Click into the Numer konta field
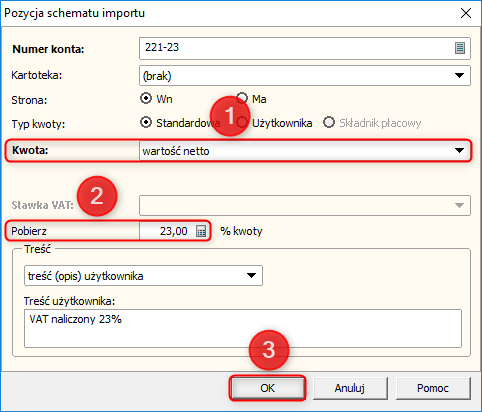 [x=297, y=48]
